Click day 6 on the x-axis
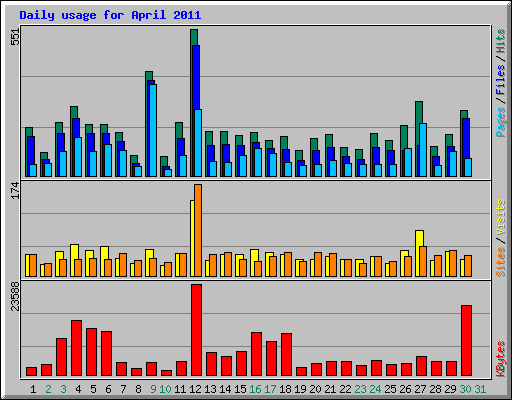 coord(108,389)
